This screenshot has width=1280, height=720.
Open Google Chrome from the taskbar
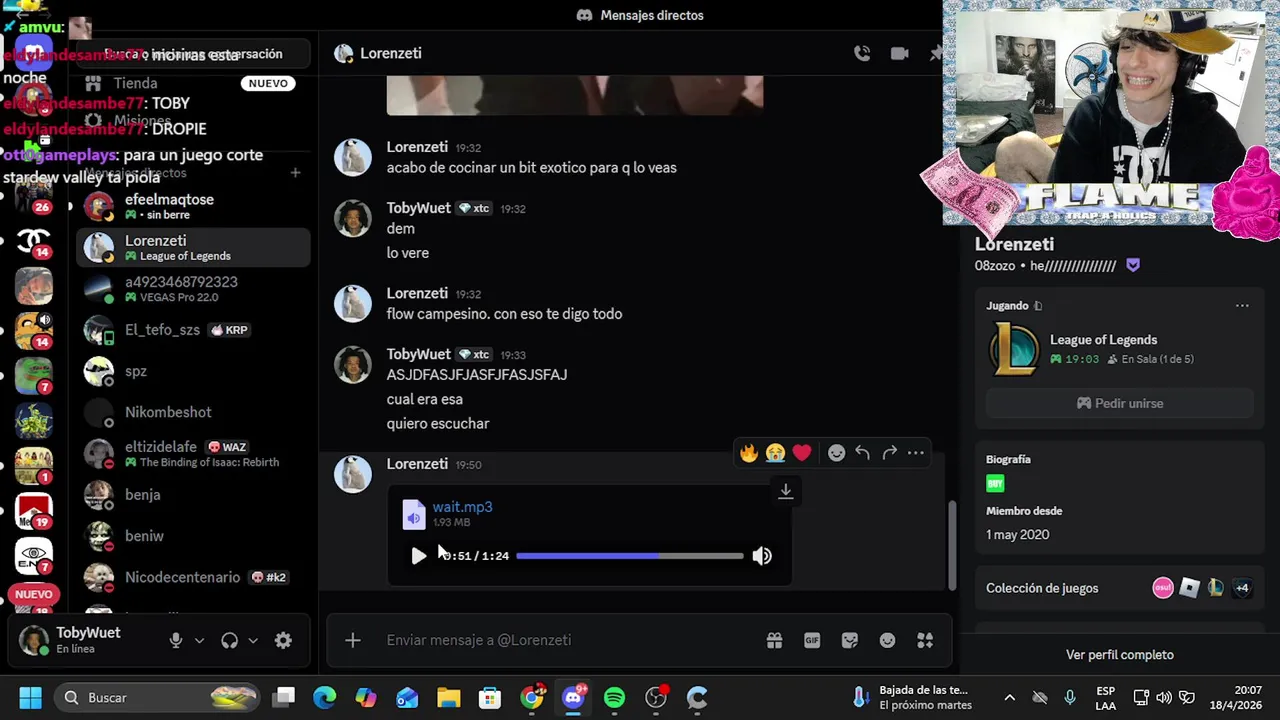[x=532, y=697]
